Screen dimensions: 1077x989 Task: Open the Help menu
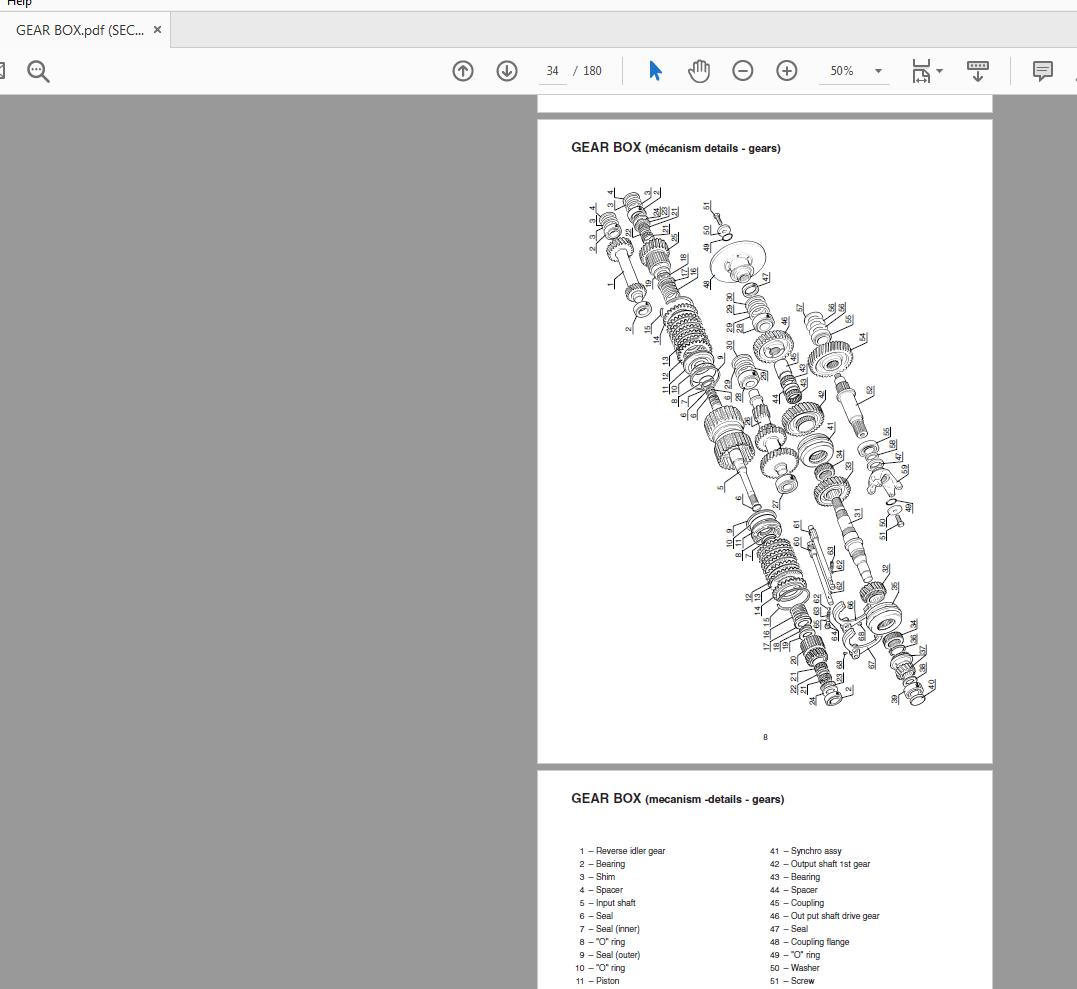pyautogui.click(x=19, y=3)
